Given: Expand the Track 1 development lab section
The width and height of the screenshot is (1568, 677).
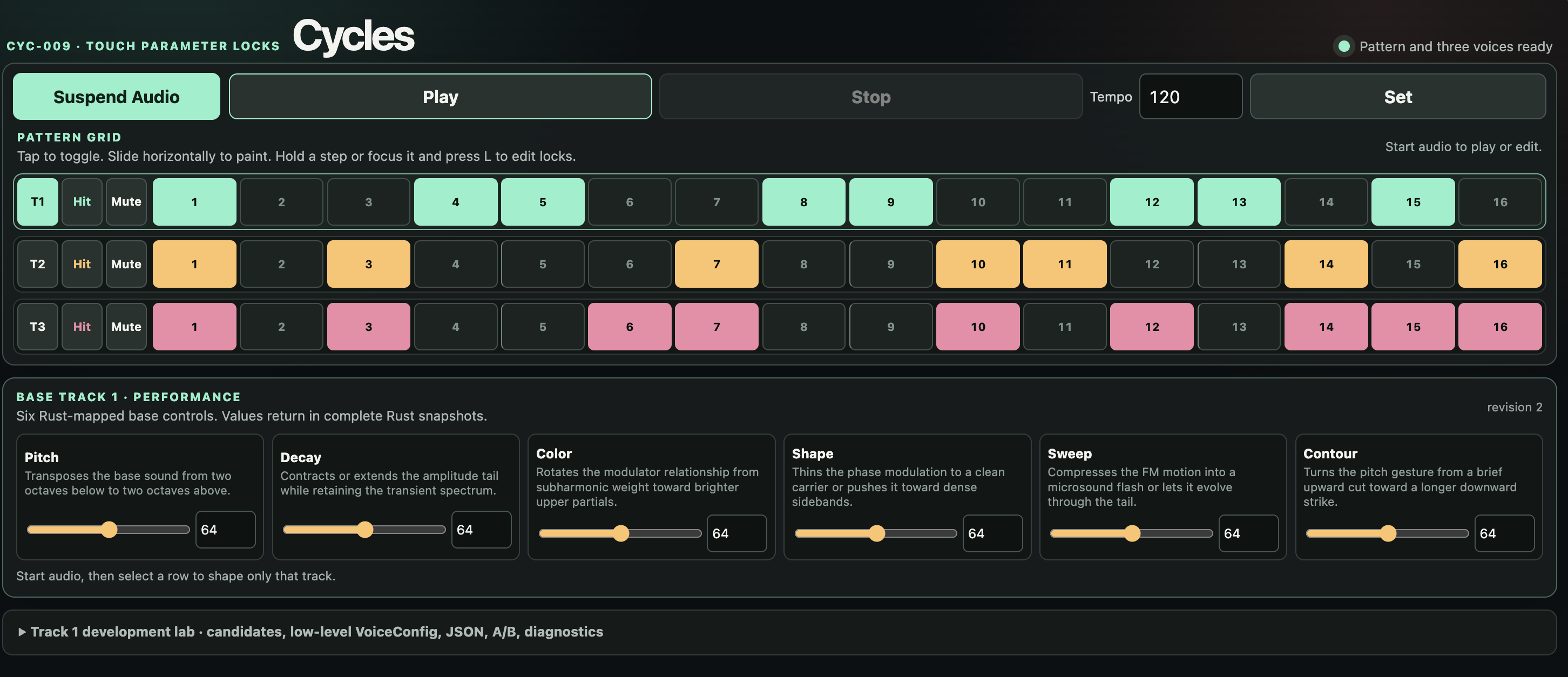Looking at the screenshot, I should (x=310, y=631).
